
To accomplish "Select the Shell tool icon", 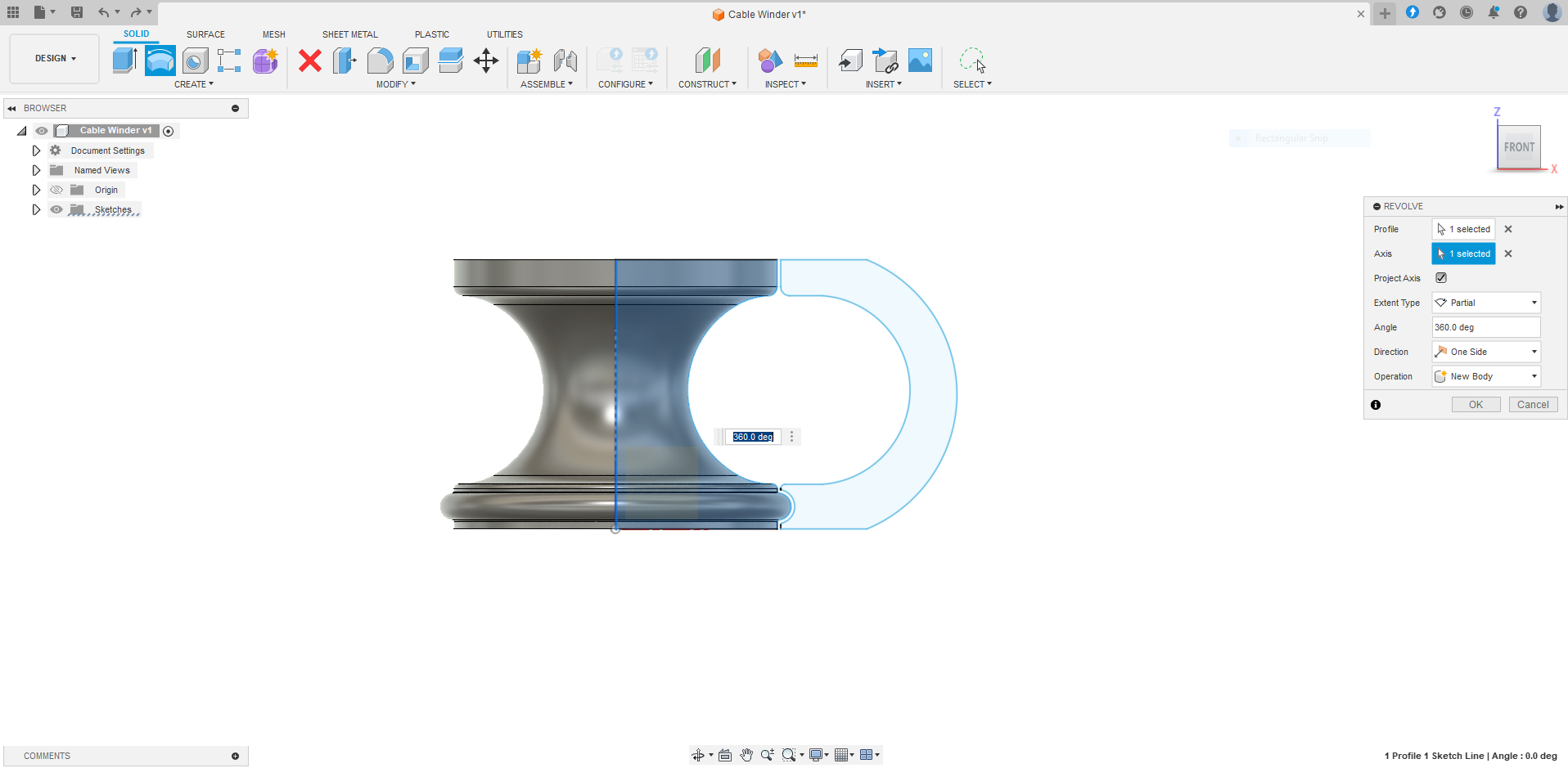I will pos(415,61).
